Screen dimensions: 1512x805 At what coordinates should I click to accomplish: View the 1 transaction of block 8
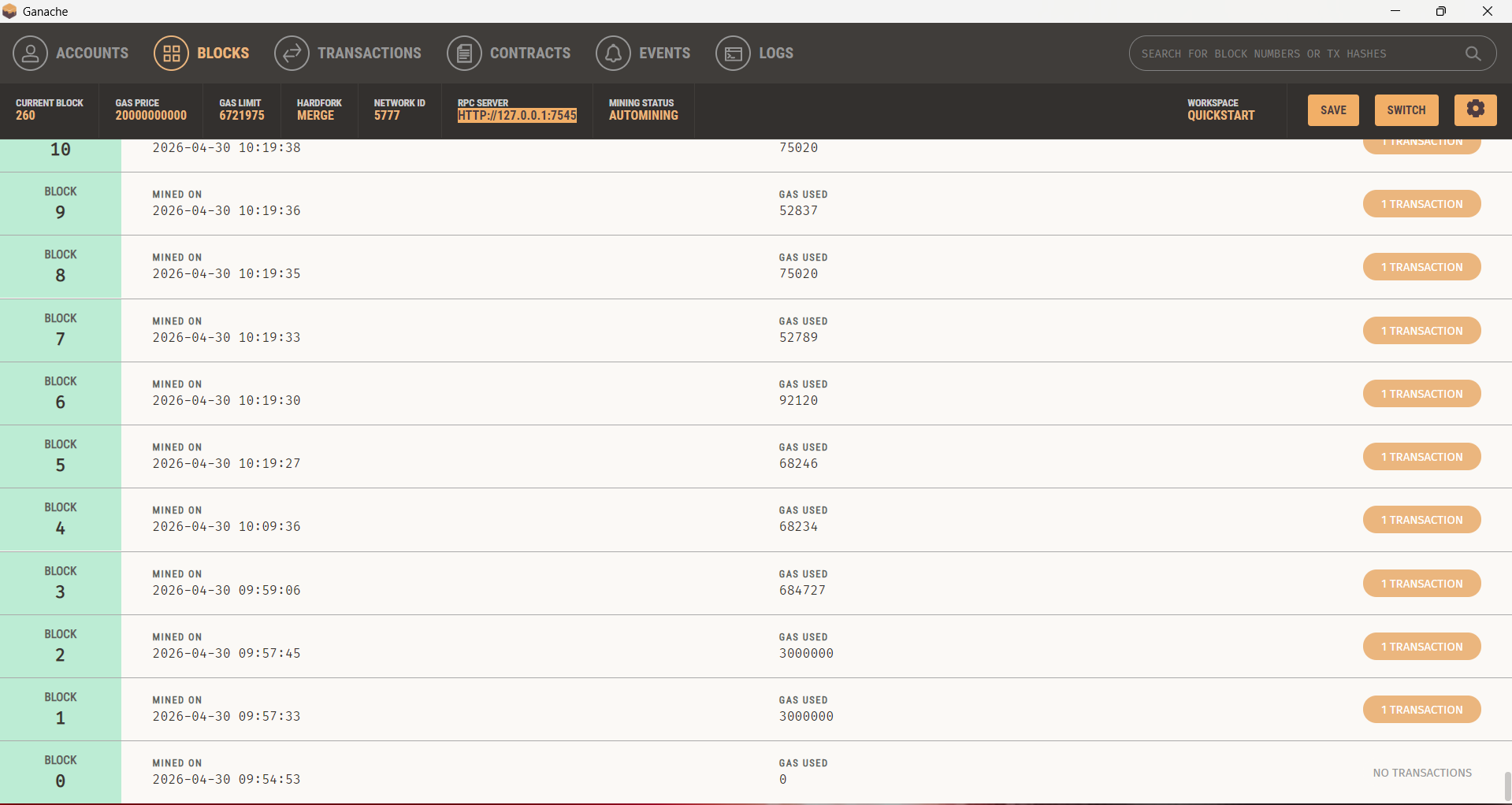pyautogui.click(x=1421, y=267)
